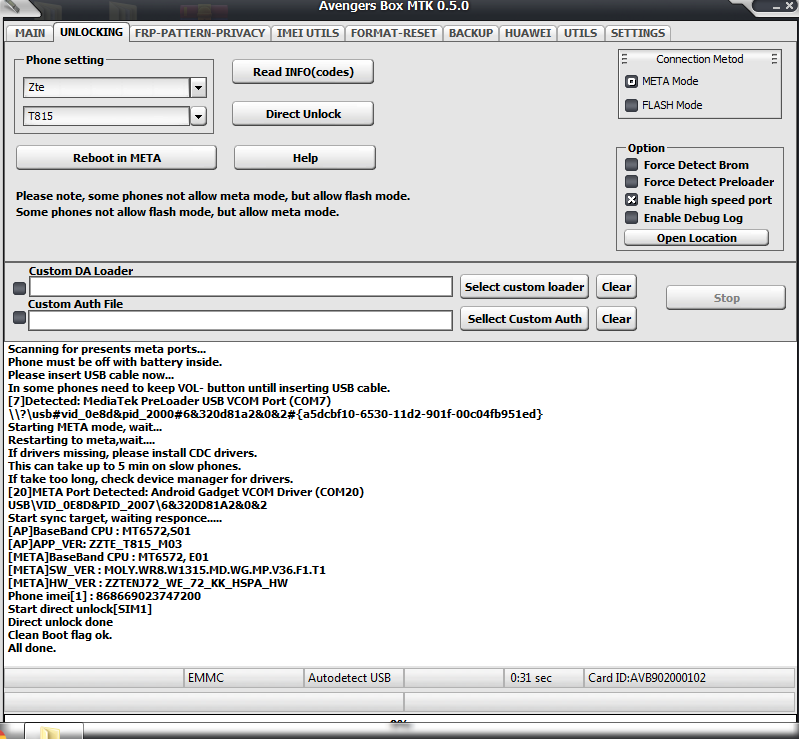799x745 pixels.
Task: Open the SETTINGS tab
Action: (638, 33)
